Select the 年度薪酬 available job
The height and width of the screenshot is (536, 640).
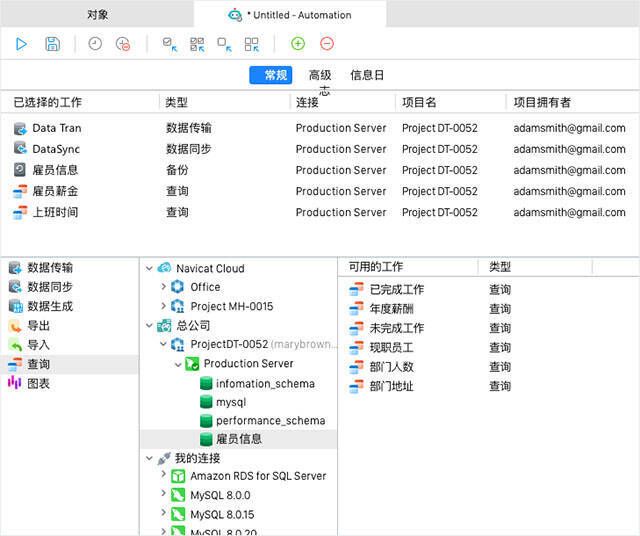(x=391, y=309)
